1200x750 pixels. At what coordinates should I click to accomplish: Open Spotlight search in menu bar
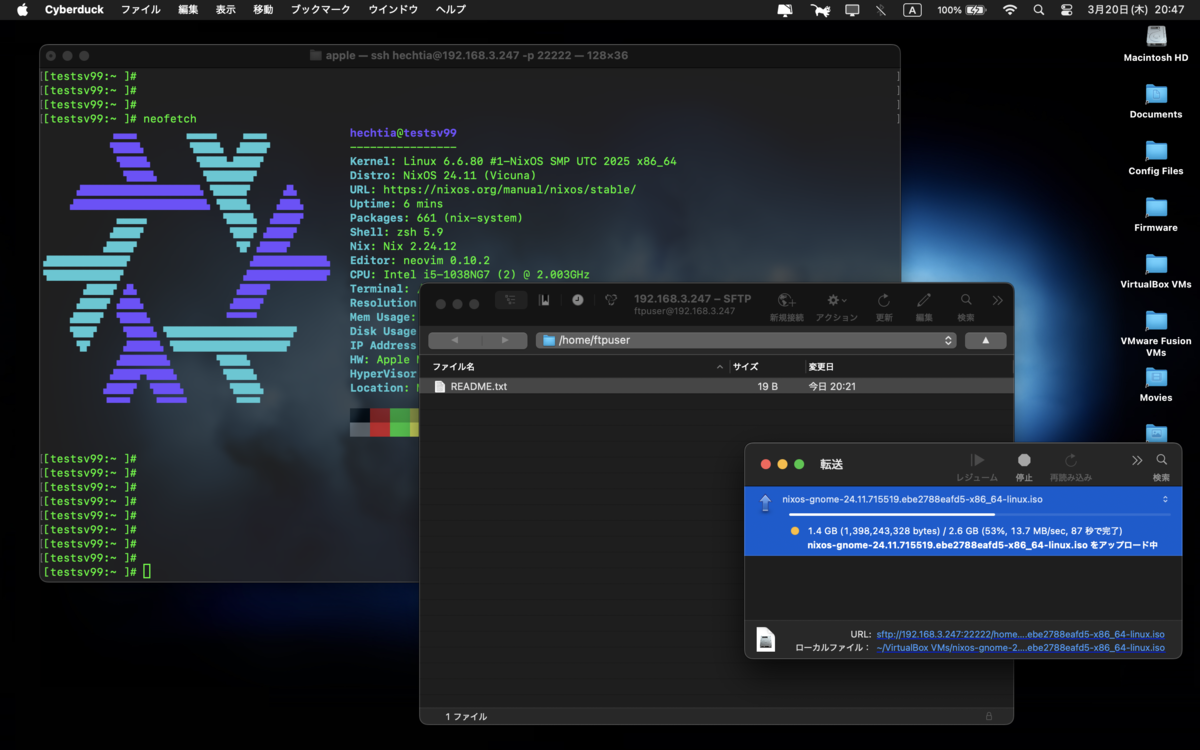click(x=1039, y=9)
